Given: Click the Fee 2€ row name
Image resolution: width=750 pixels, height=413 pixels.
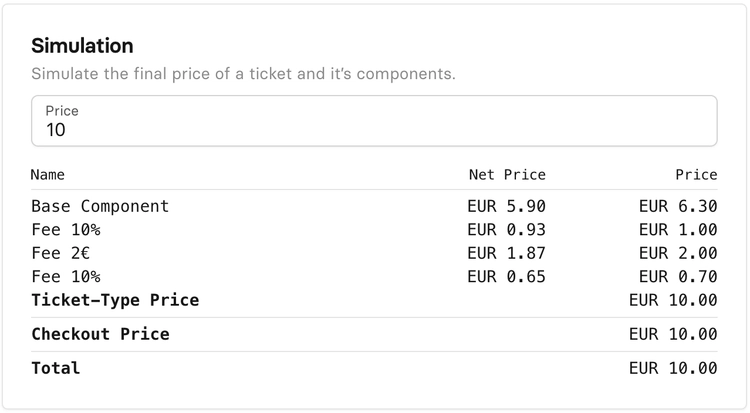Looking at the screenshot, I should 61,253.
